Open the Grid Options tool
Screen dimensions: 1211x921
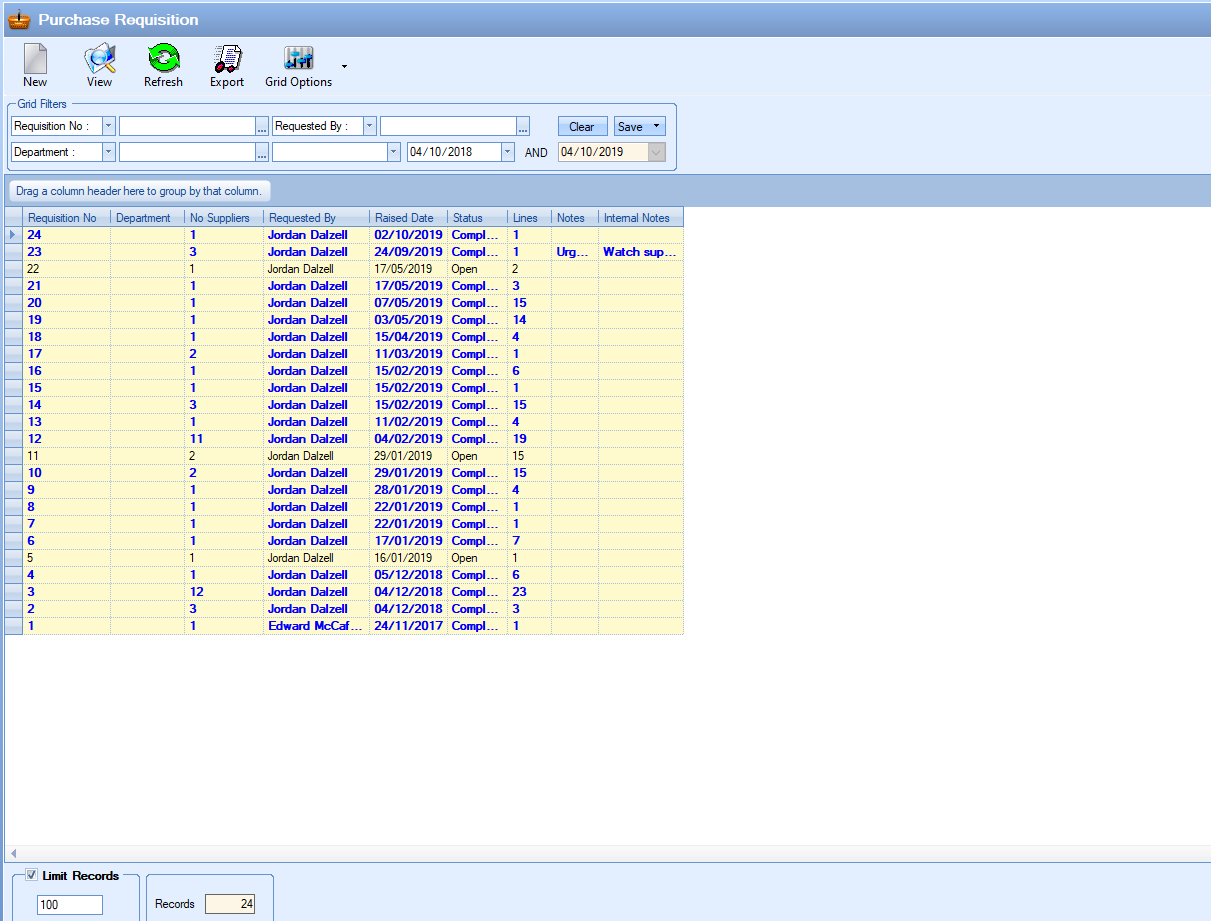[298, 60]
